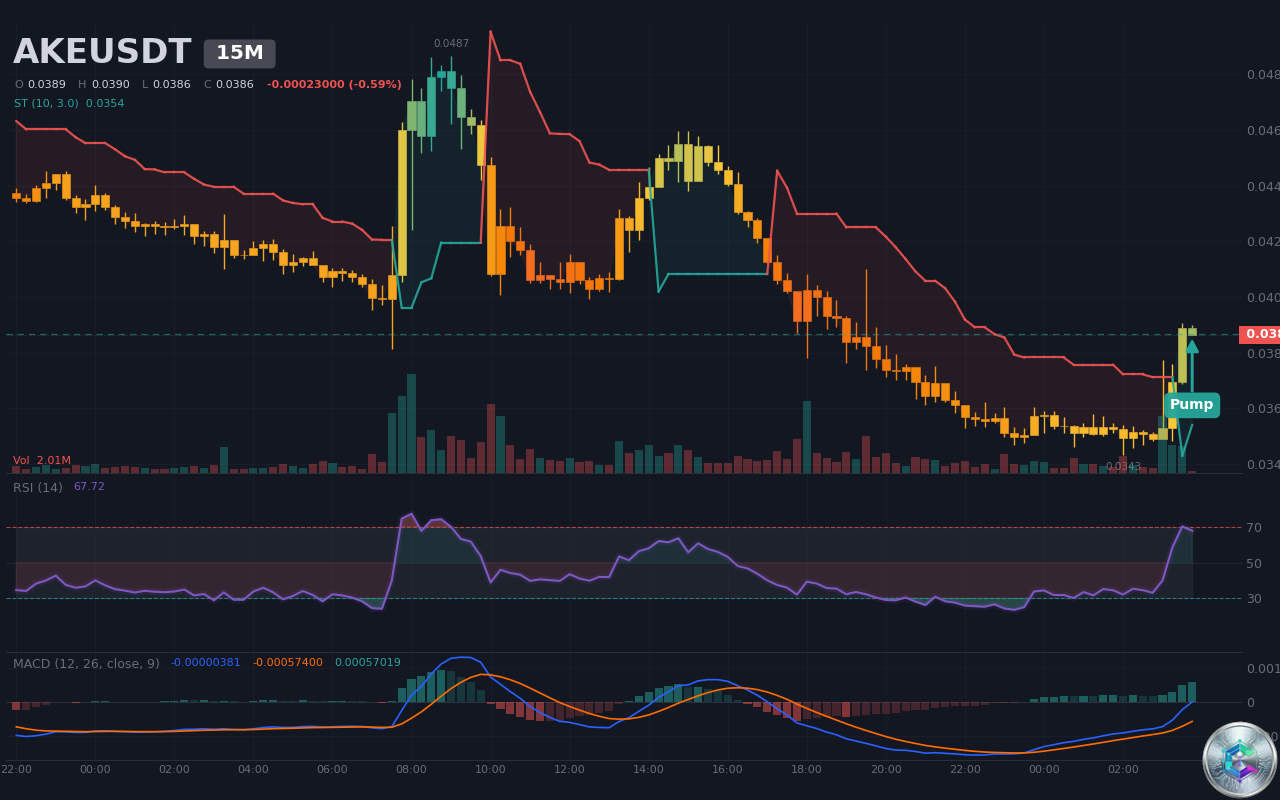Click the RSI 30 level label
Image resolution: width=1280 pixels, height=800 pixels.
click(x=1254, y=599)
